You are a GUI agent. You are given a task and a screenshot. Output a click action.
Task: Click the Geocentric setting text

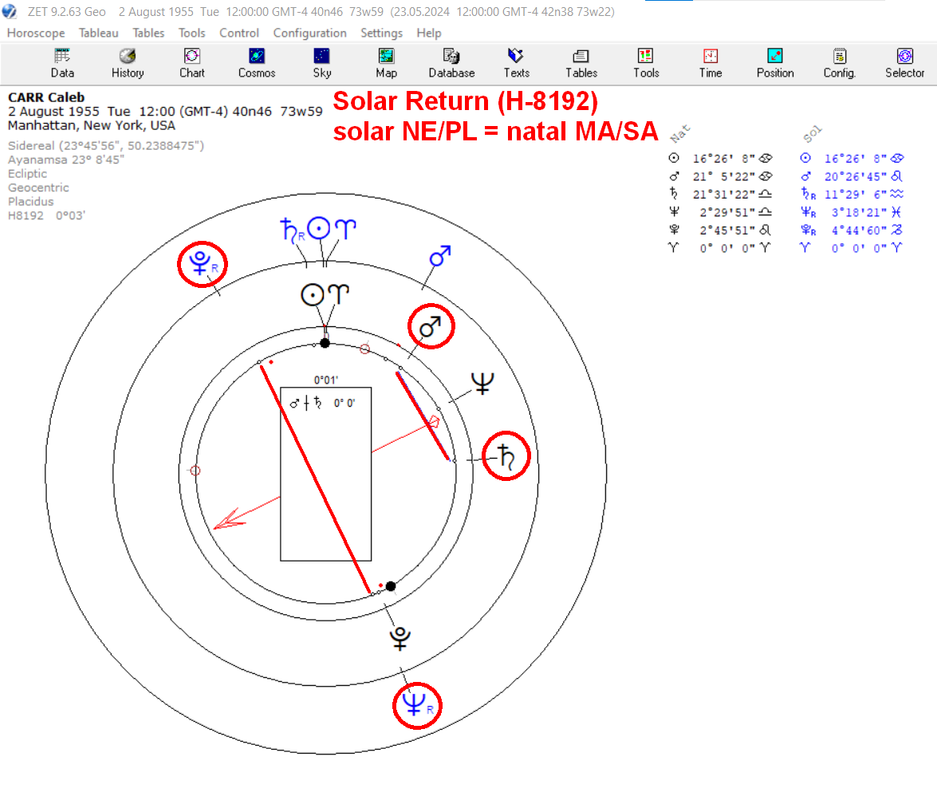pos(38,188)
